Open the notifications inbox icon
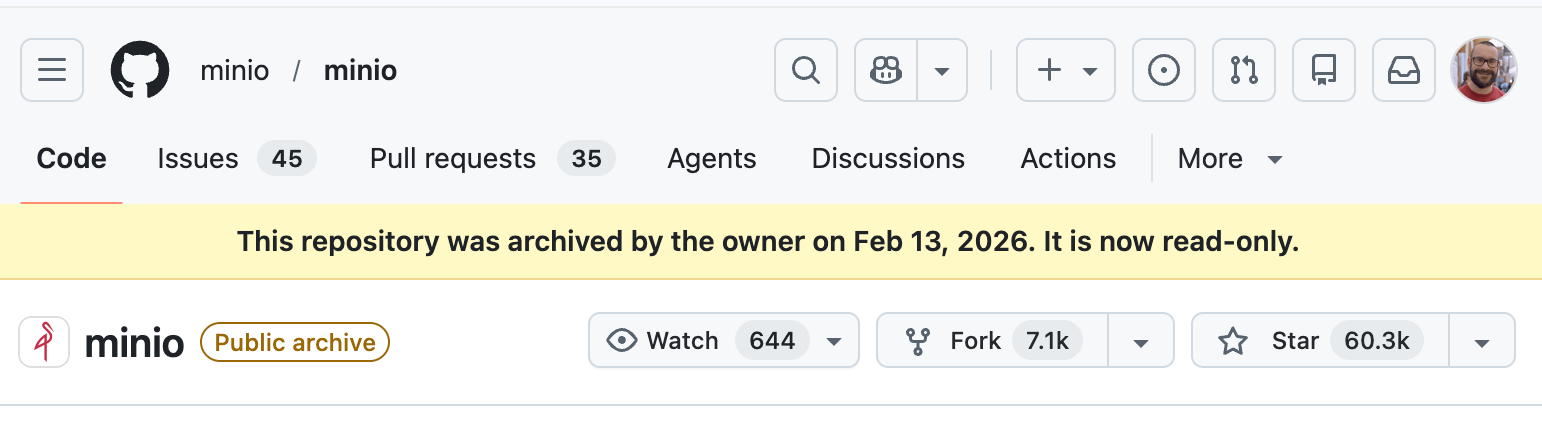This screenshot has height=426, width=1542. coord(1404,70)
